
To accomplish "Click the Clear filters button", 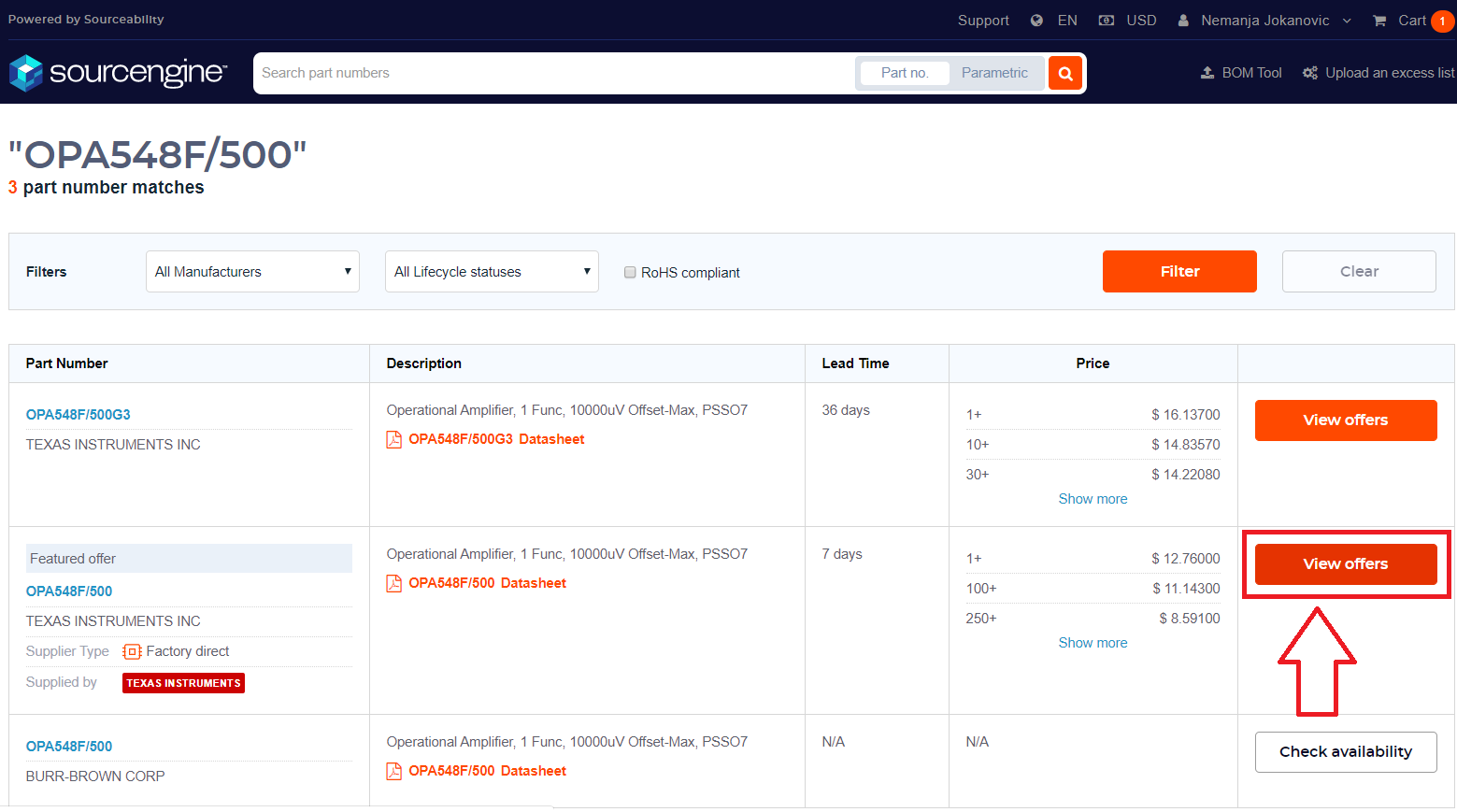I will (x=1359, y=272).
